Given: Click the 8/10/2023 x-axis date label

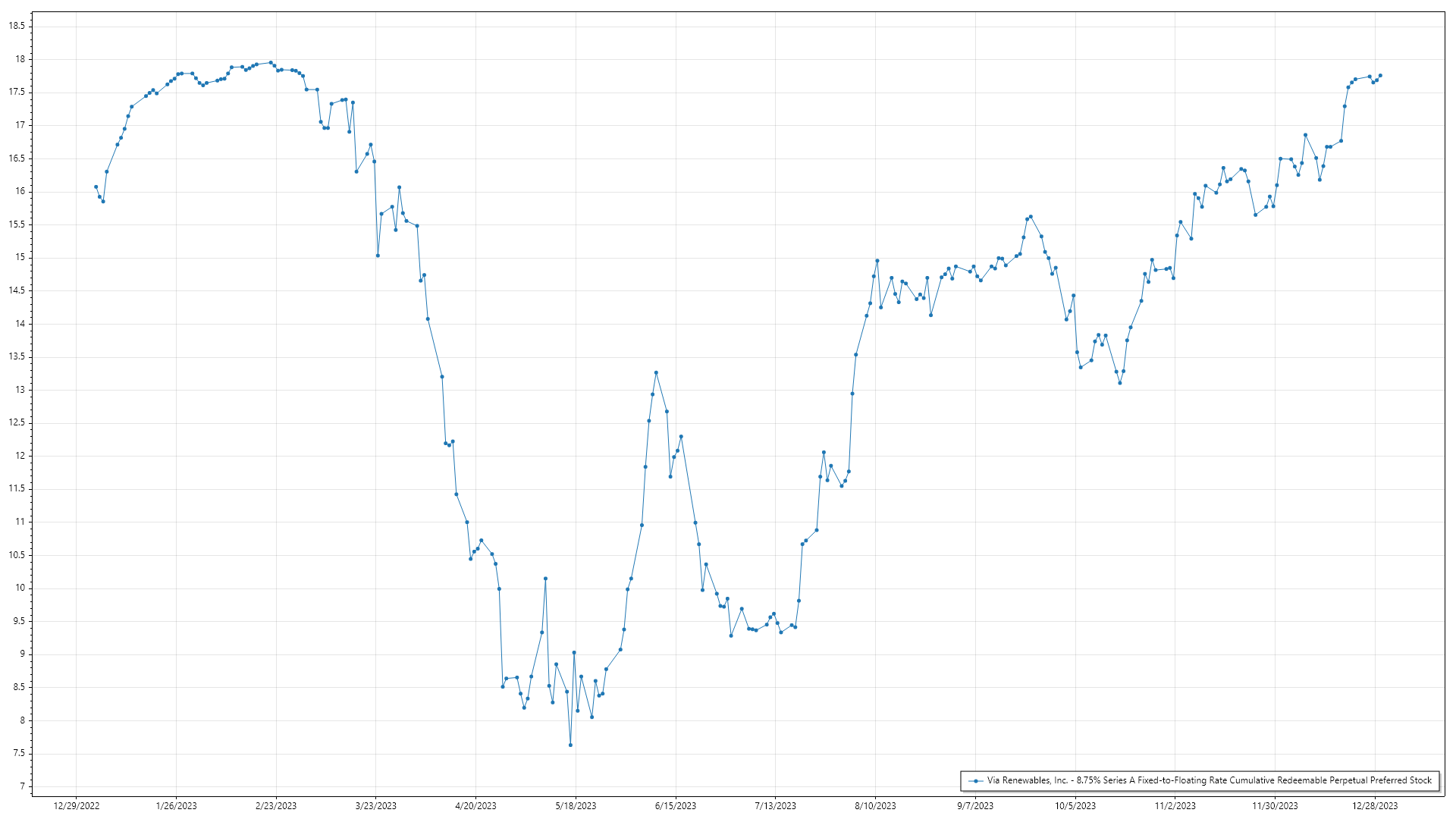Looking at the screenshot, I should point(875,805).
